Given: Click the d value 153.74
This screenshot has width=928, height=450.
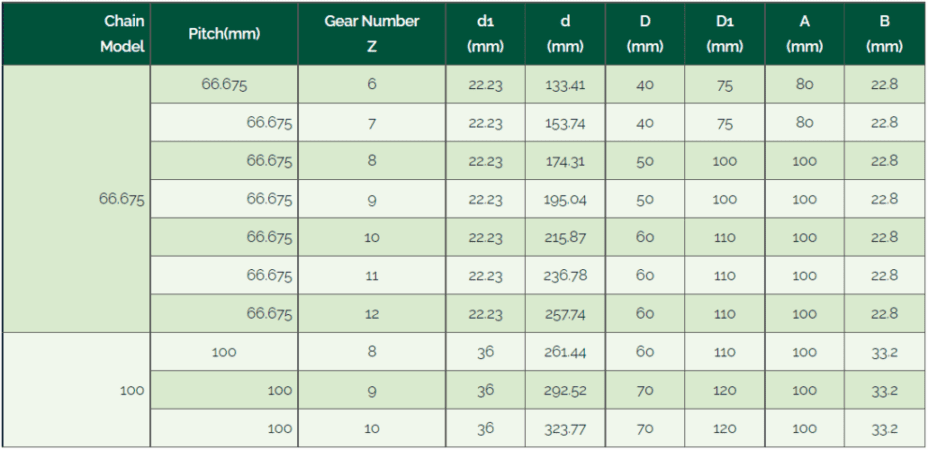Looking at the screenshot, I should [x=565, y=123].
